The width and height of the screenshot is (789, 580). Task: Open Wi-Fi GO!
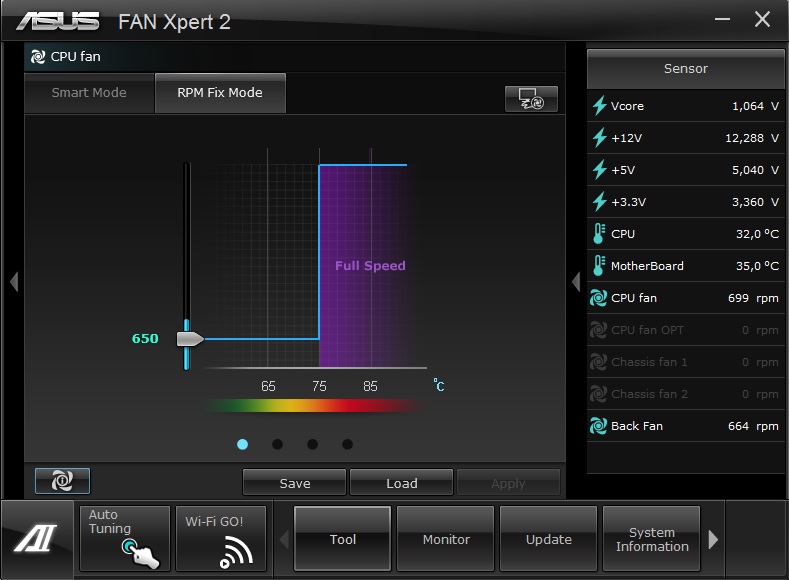(221, 538)
